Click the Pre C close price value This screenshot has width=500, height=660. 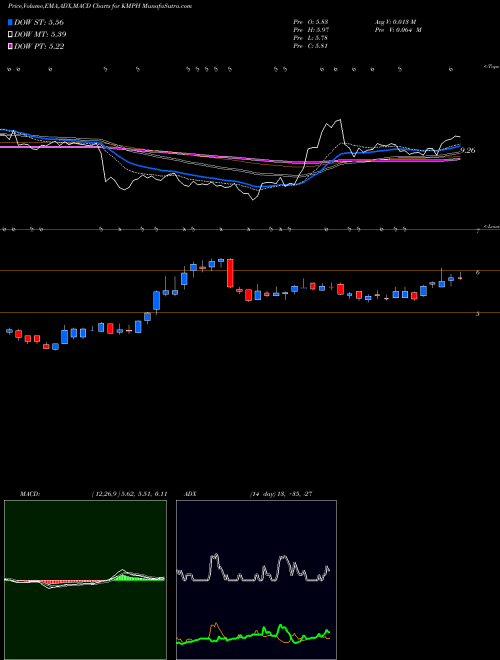311,45
